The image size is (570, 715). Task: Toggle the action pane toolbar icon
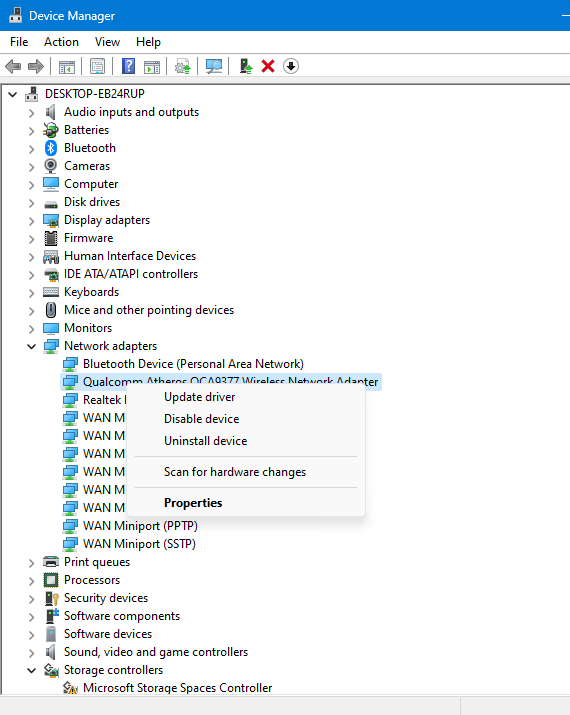(x=152, y=67)
